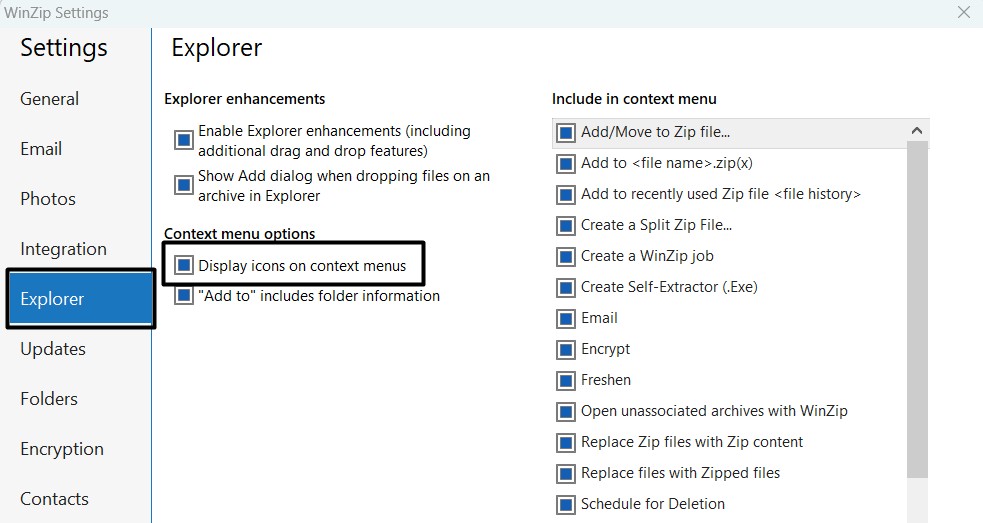Uncheck "Add to" includes folder information
The height and width of the screenshot is (523, 983).
[183, 296]
